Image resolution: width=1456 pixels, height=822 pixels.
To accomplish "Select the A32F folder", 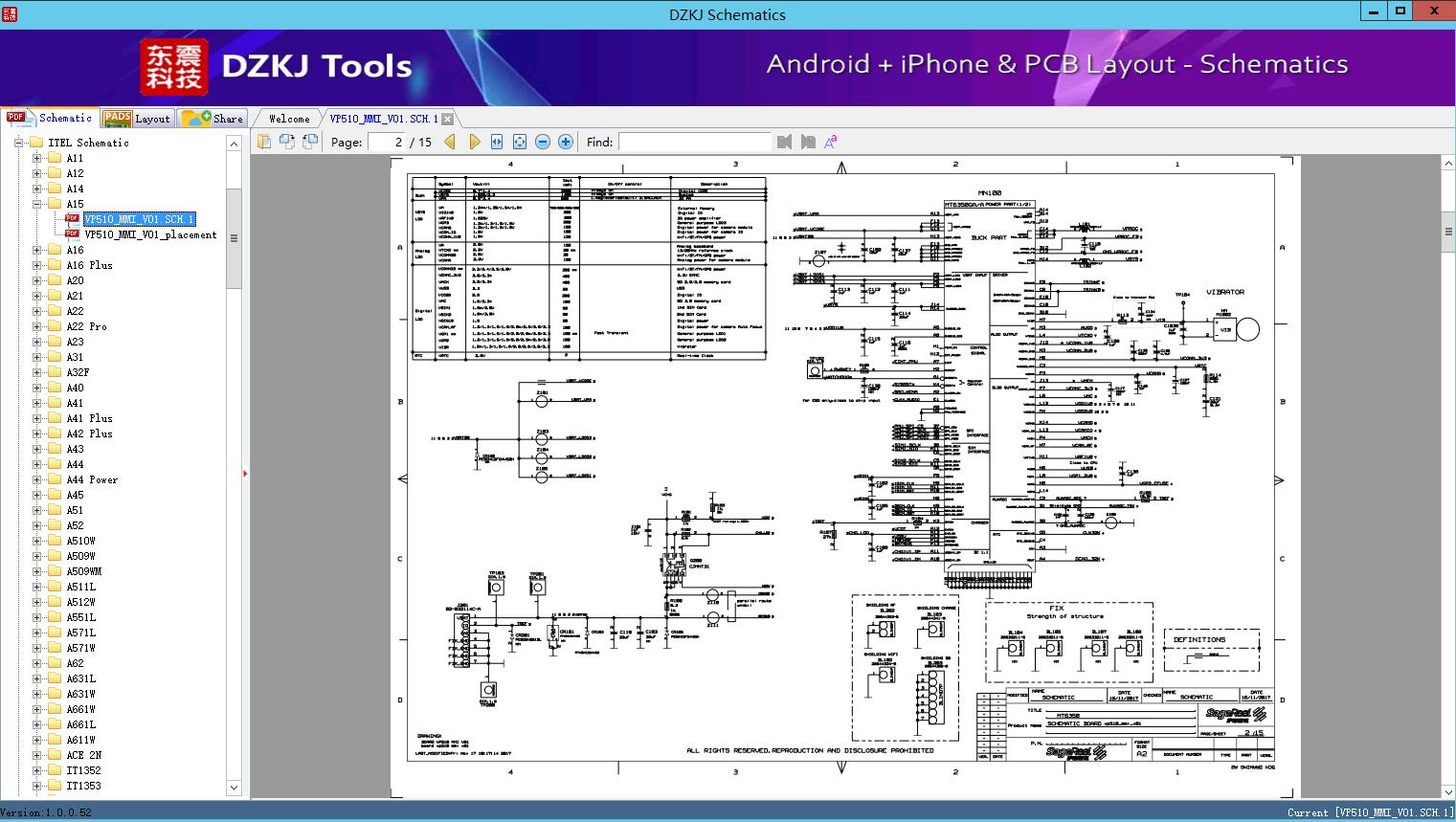I will coord(78,372).
